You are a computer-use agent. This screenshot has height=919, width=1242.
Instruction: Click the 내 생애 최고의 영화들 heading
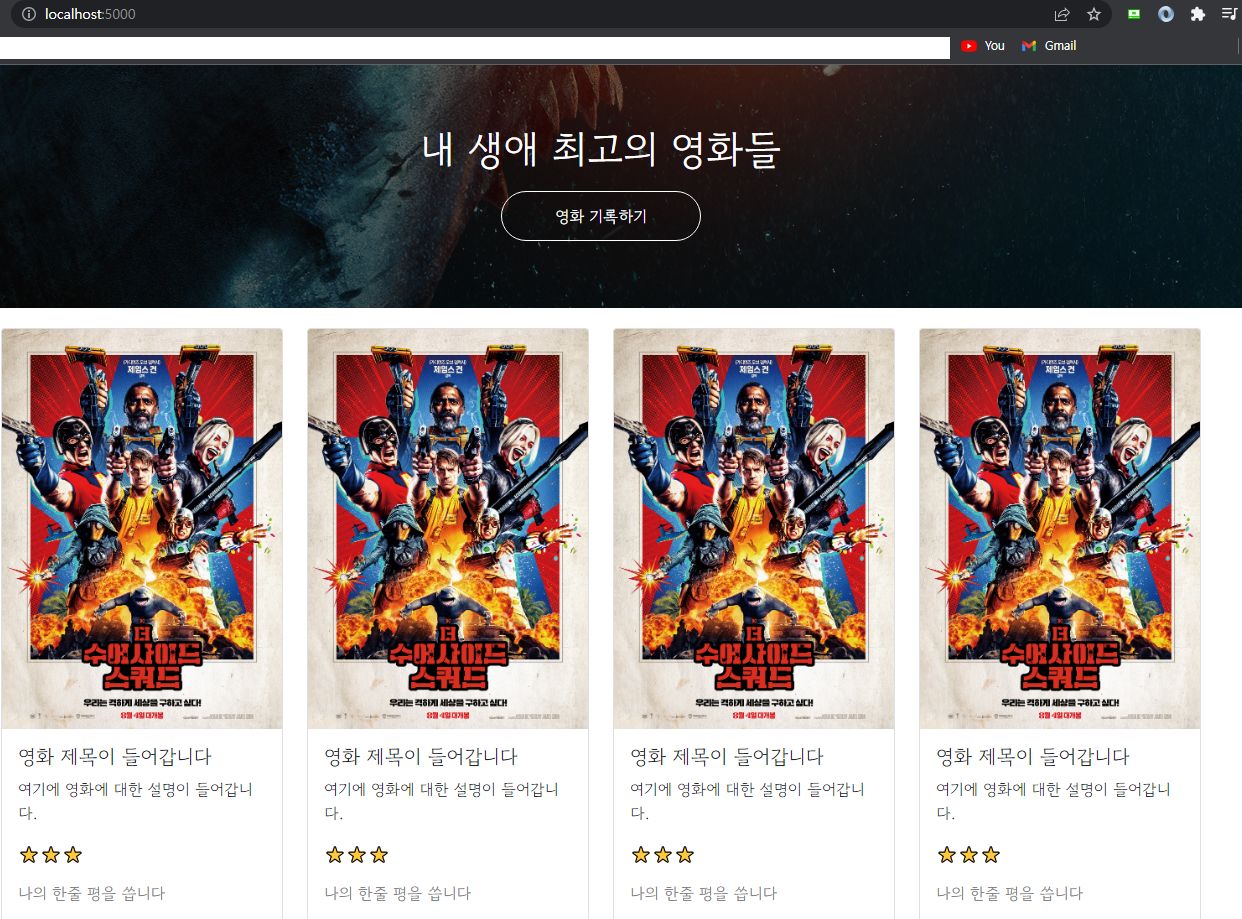(x=601, y=150)
